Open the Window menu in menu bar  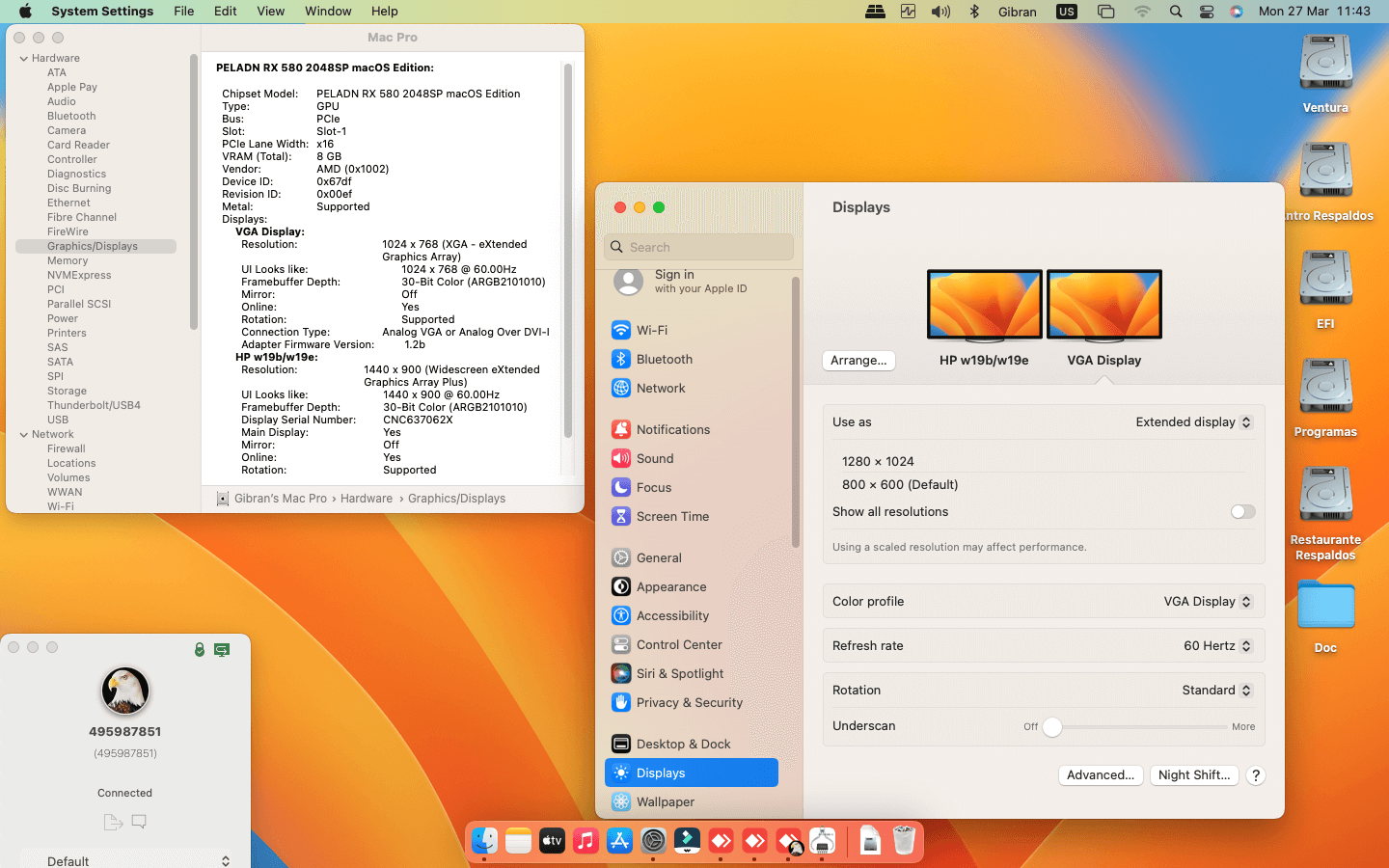point(328,12)
